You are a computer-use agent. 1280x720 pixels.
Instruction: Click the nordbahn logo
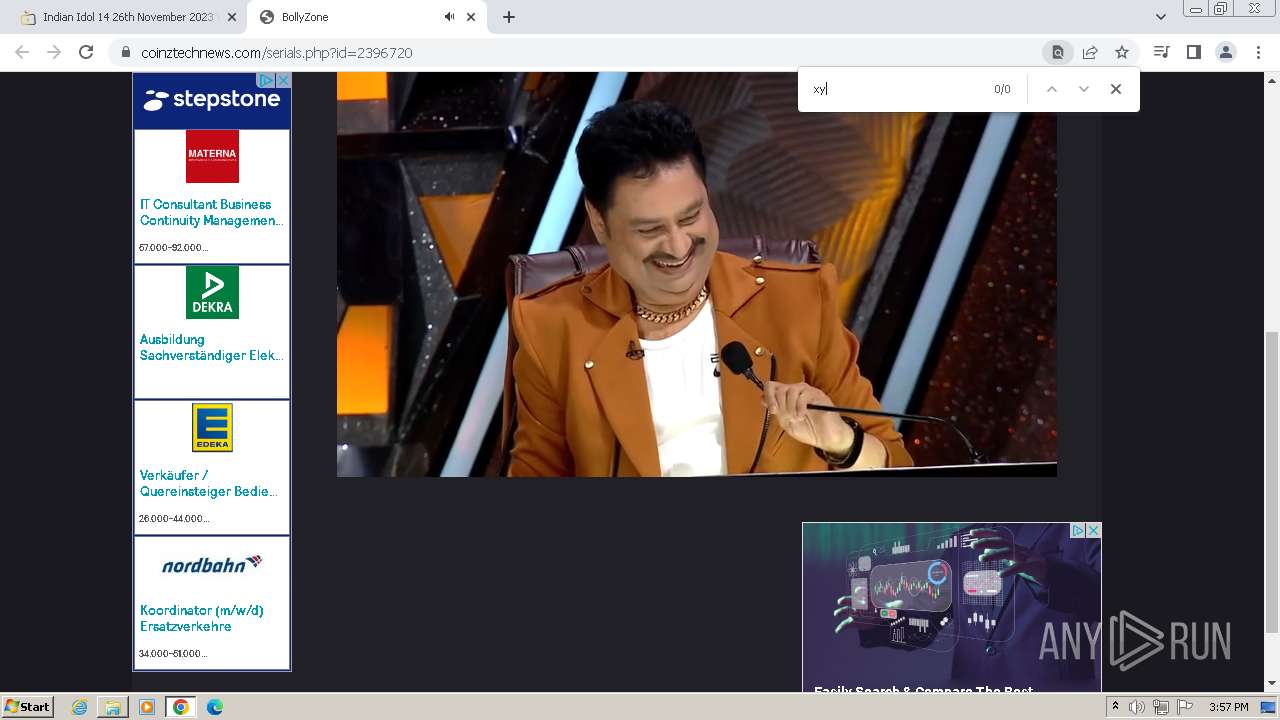(x=212, y=564)
